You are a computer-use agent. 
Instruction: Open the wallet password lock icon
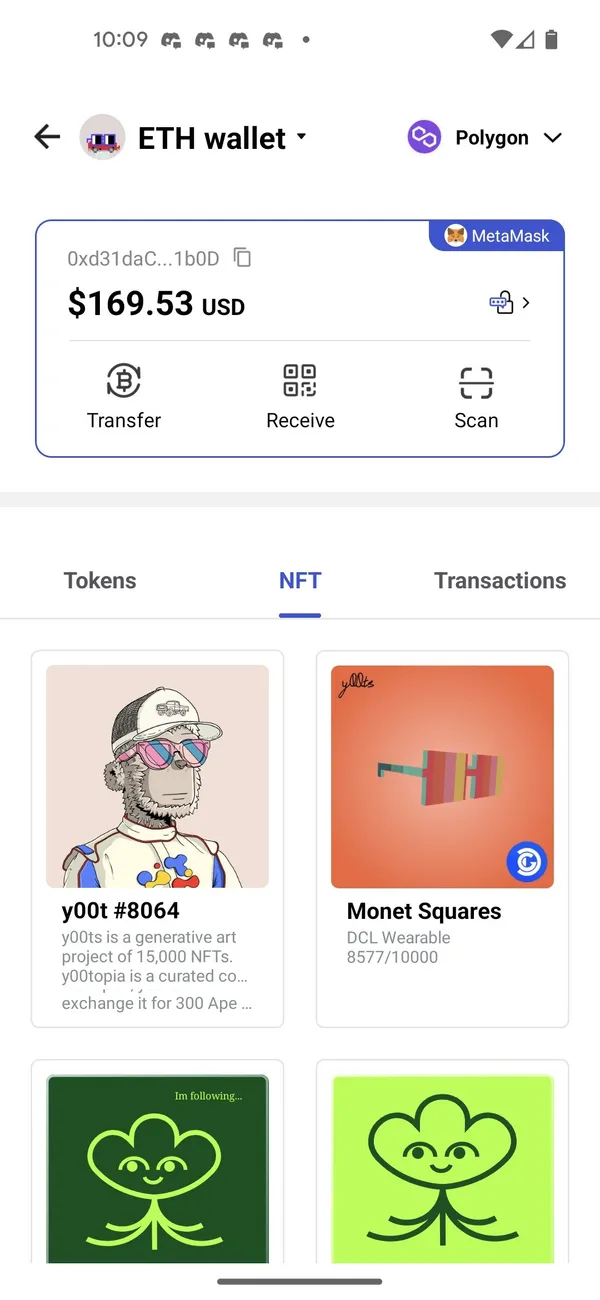tap(501, 303)
